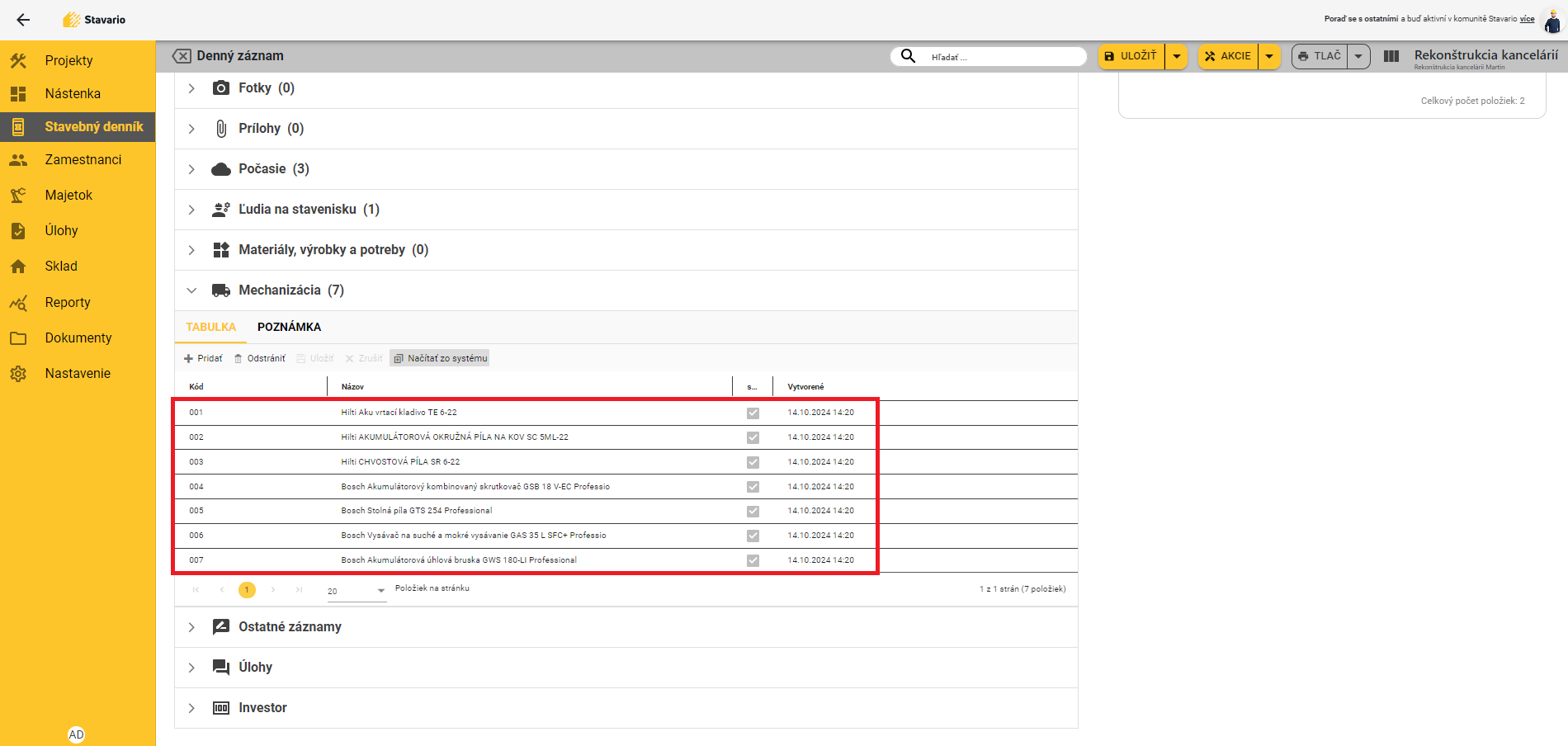Screen dimensions: 1568x746
Task: Select row Hilti Aku vrtací kladivo TE 6-22
Action: (626, 413)
